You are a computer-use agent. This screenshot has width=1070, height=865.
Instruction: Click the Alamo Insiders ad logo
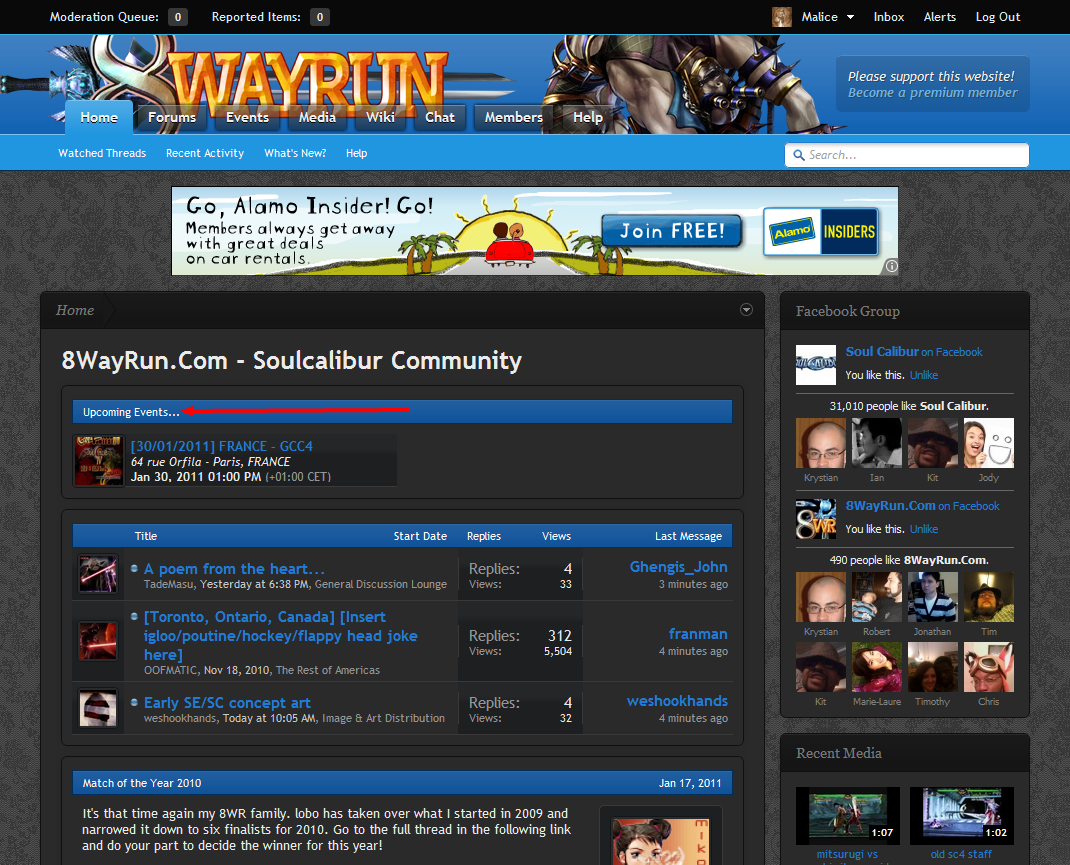tap(820, 231)
